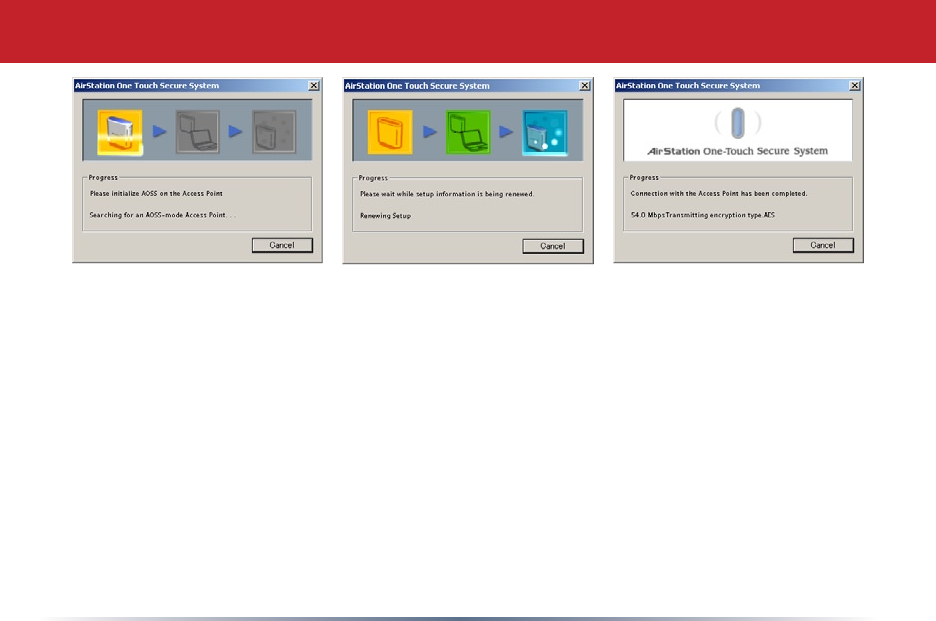
Task: Click the yellow access point icon in Renewing Setup dialog
Action: 390,133
